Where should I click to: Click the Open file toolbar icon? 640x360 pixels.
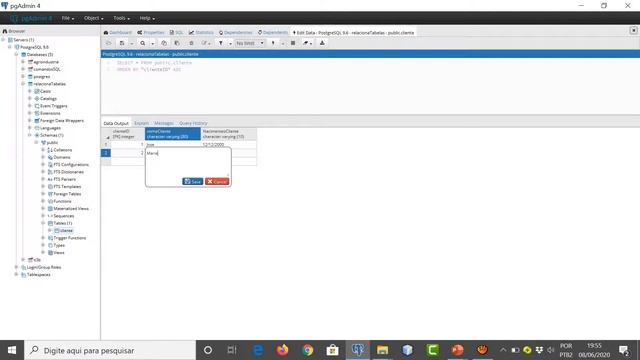tap(109, 43)
